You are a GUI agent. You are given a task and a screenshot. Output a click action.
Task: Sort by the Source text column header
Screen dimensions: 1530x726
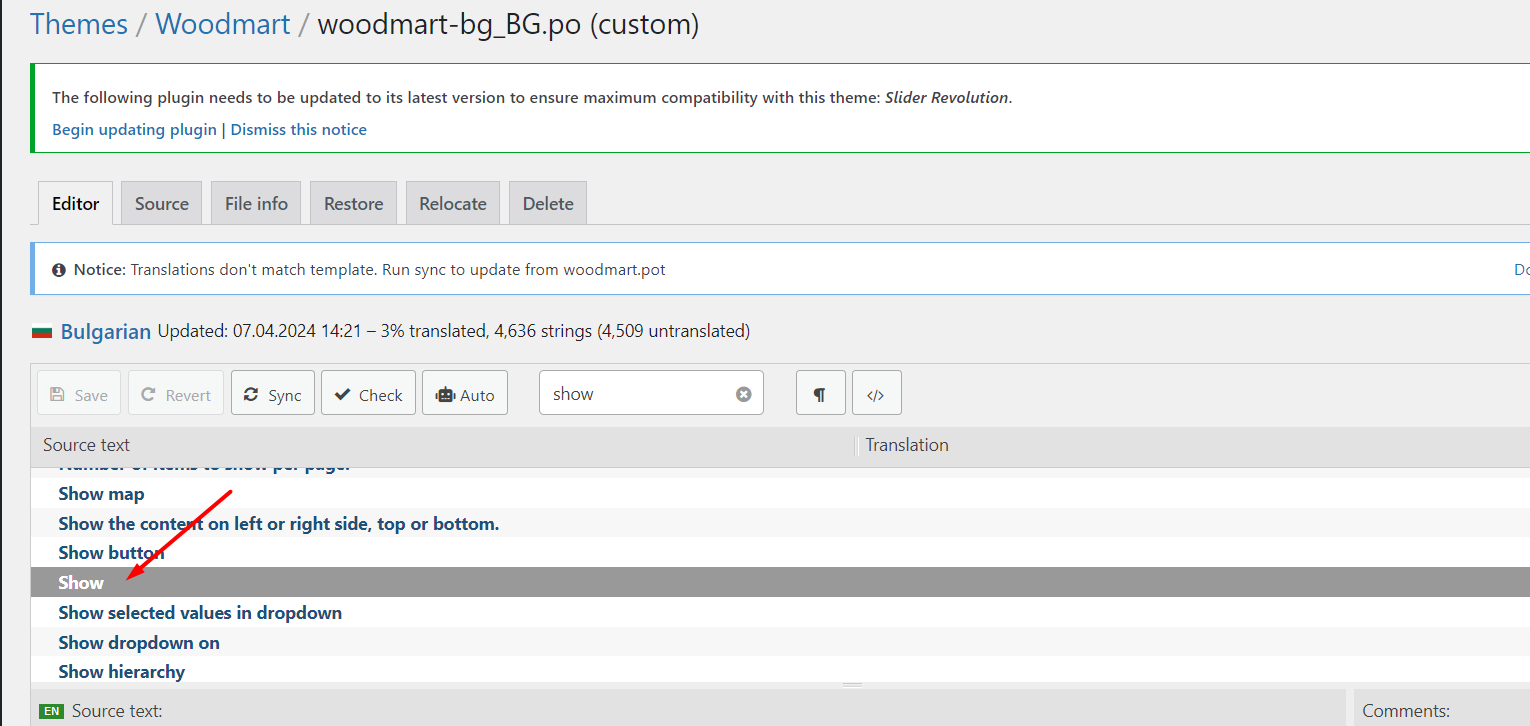pyautogui.click(x=443, y=445)
